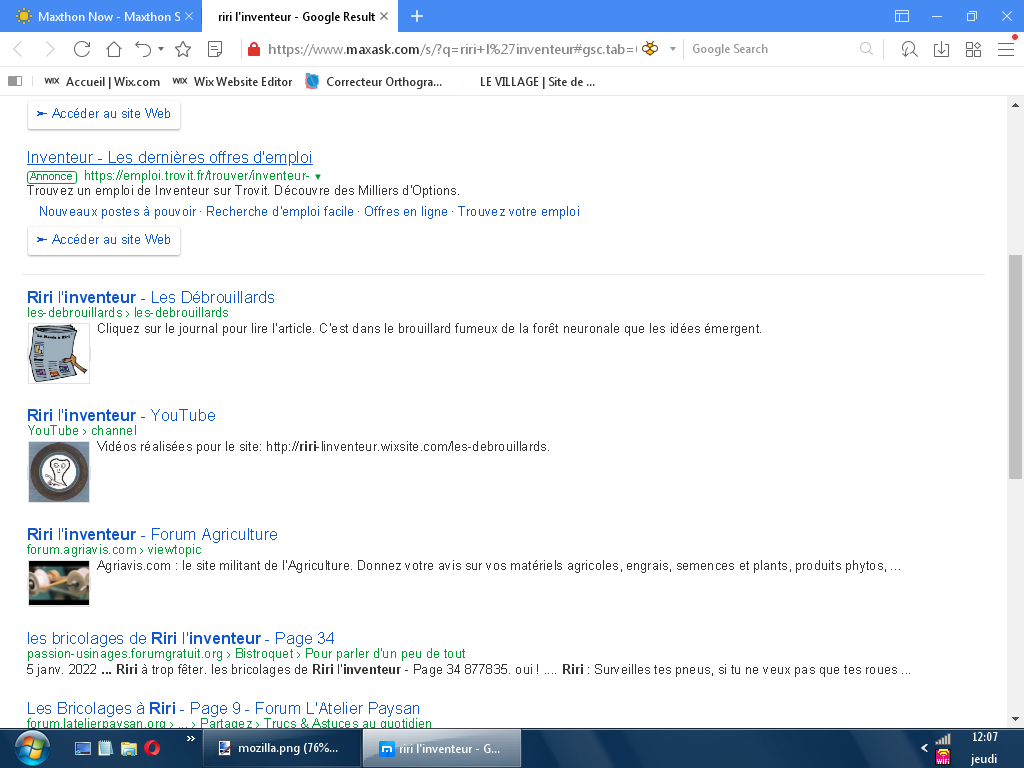Image resolution: width=1024 pixels, height=768 pixels.
Task: Open a new tab with plus button
Action: (x=417, y=16)
